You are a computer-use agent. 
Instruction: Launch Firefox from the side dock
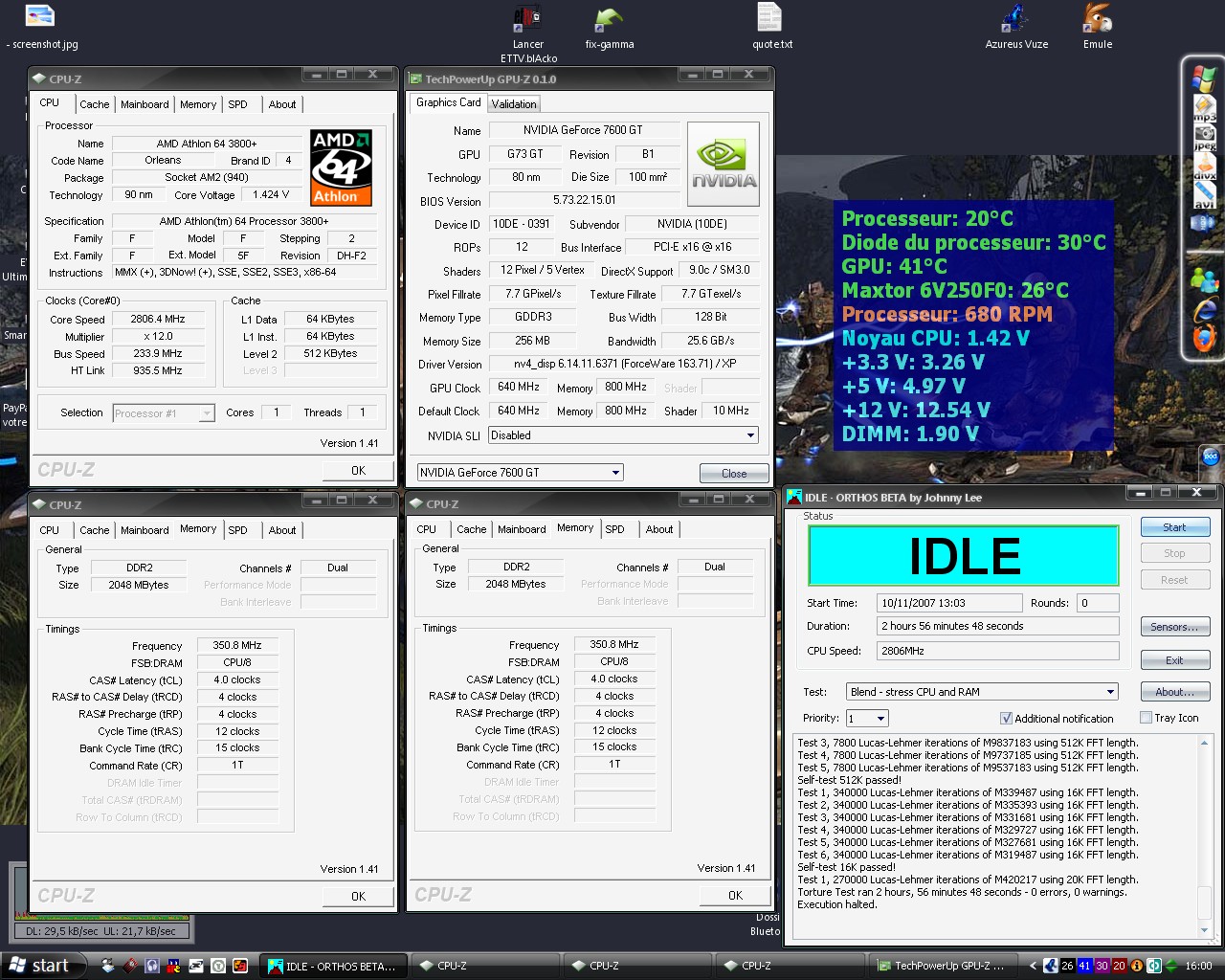(x=1204, y=338)
